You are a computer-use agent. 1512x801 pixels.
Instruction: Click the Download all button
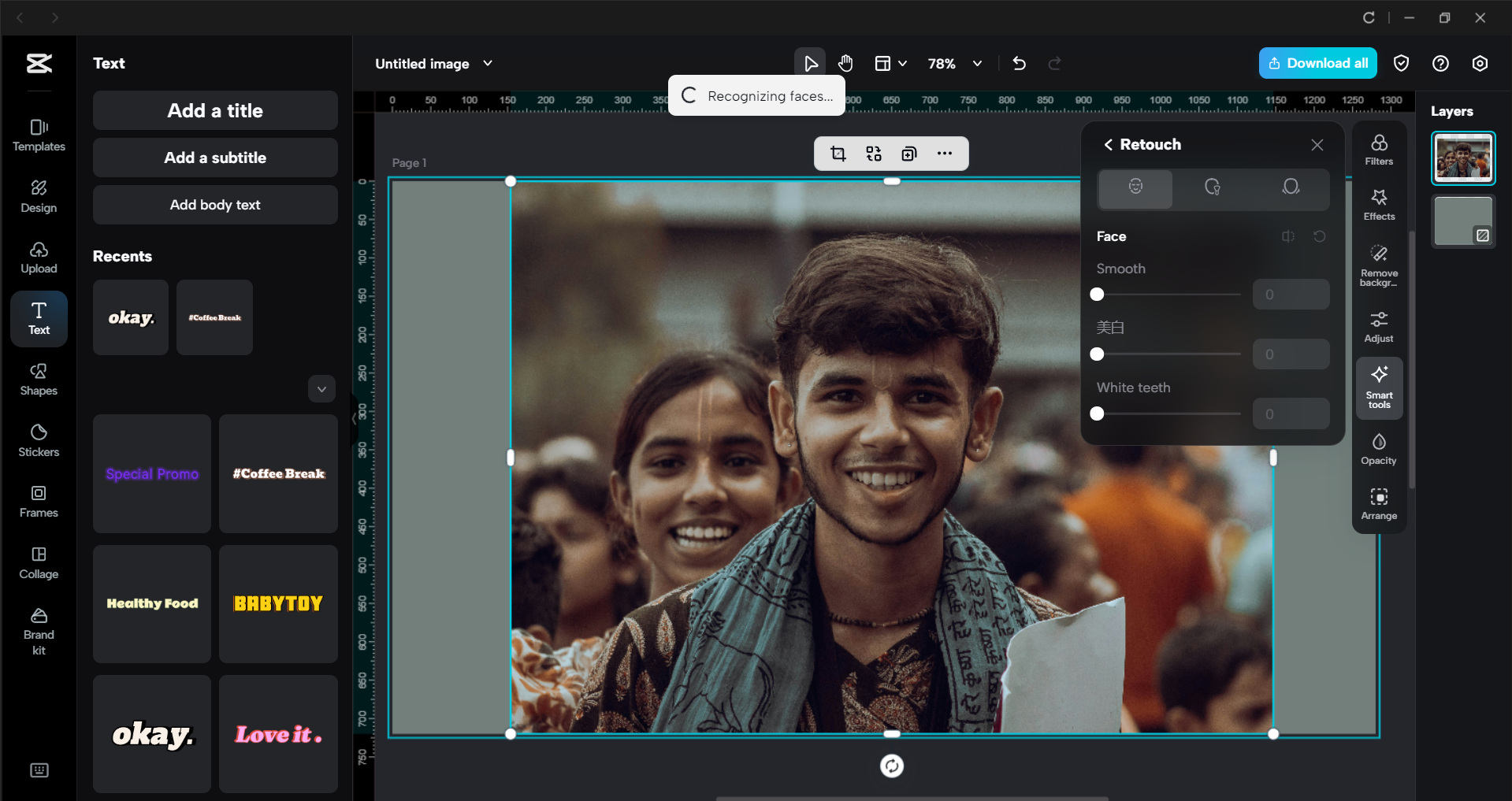1317,63
